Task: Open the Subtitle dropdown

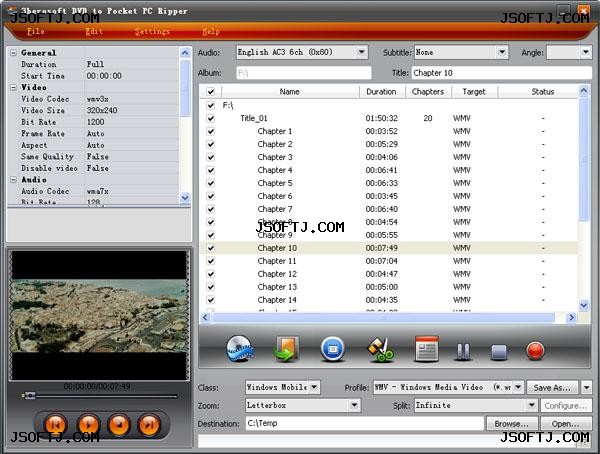Action: (x=502, y=52)
